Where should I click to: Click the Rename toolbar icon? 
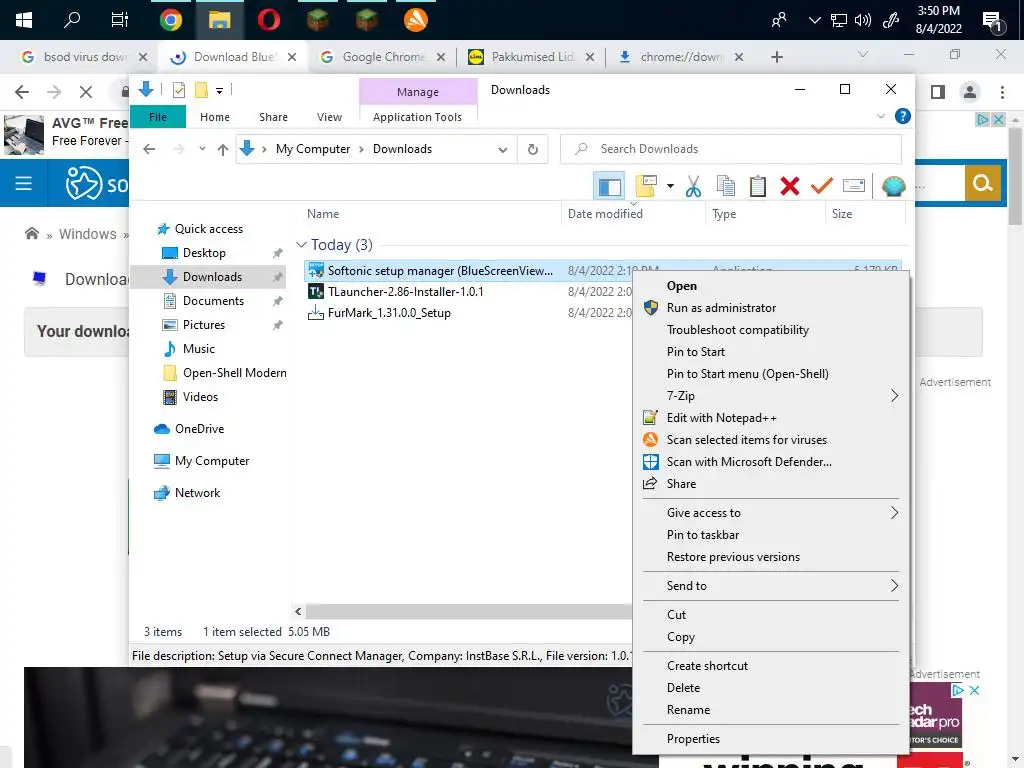tap(854, 186)
